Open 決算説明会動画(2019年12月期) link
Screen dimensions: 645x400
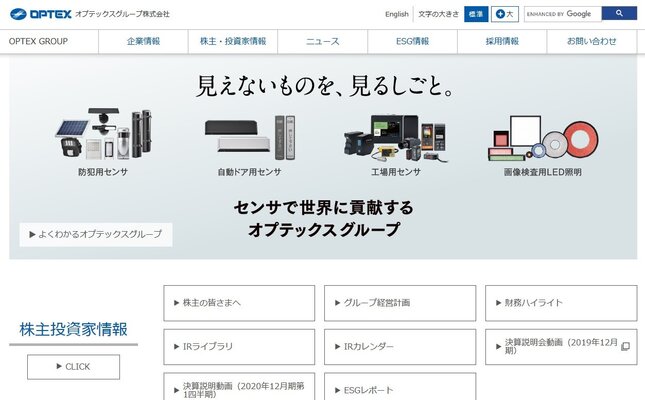pos(561,347)
